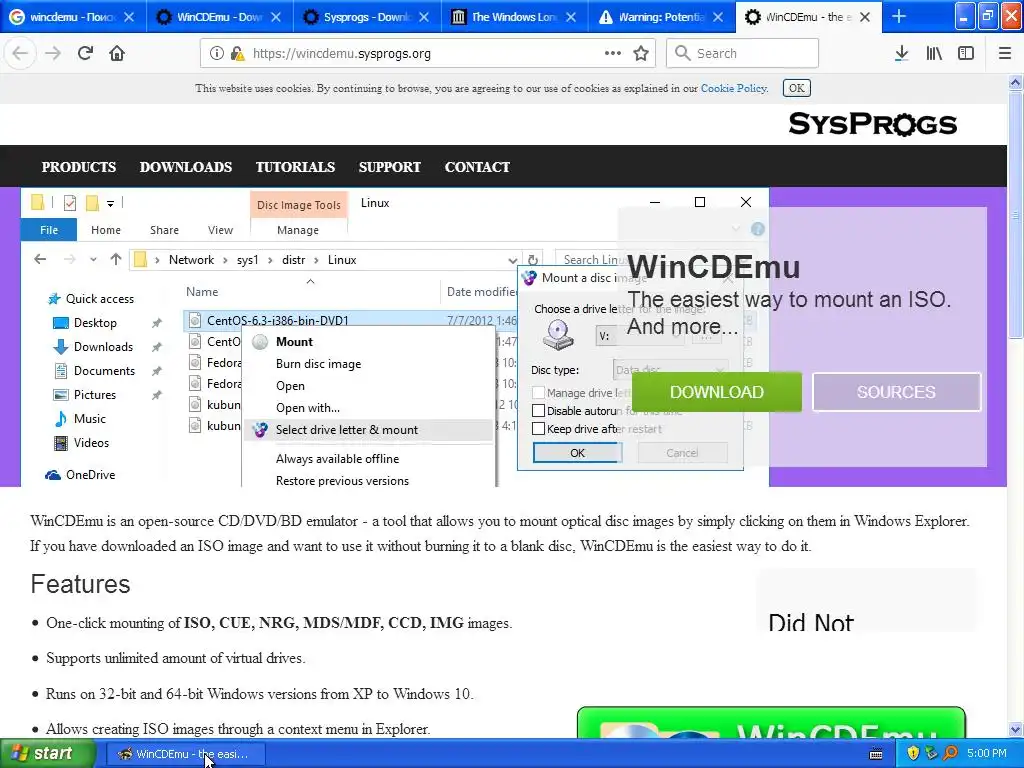Reload the current page
Image resolution: width=1024 pixels, height=768 pixels.
pos(85,53)
